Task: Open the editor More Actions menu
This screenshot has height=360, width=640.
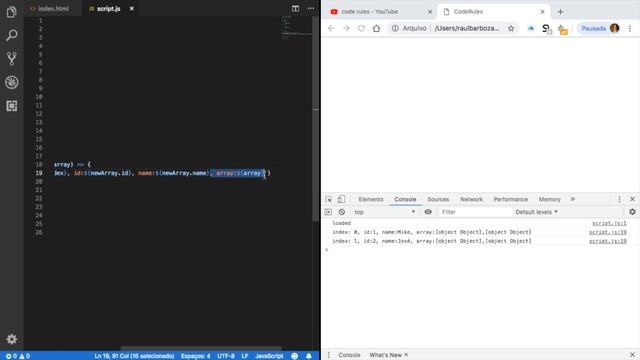Action: pos(311,9)
